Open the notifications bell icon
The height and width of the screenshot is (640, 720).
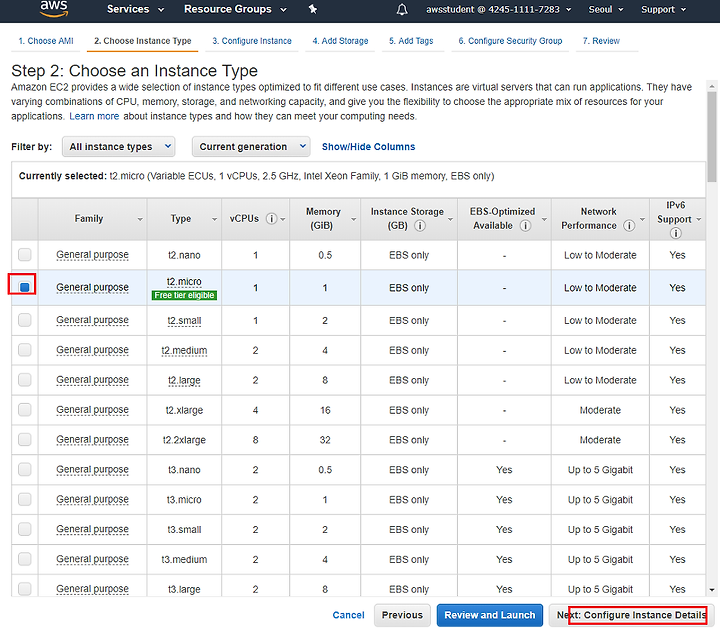[x=402, y=9]
